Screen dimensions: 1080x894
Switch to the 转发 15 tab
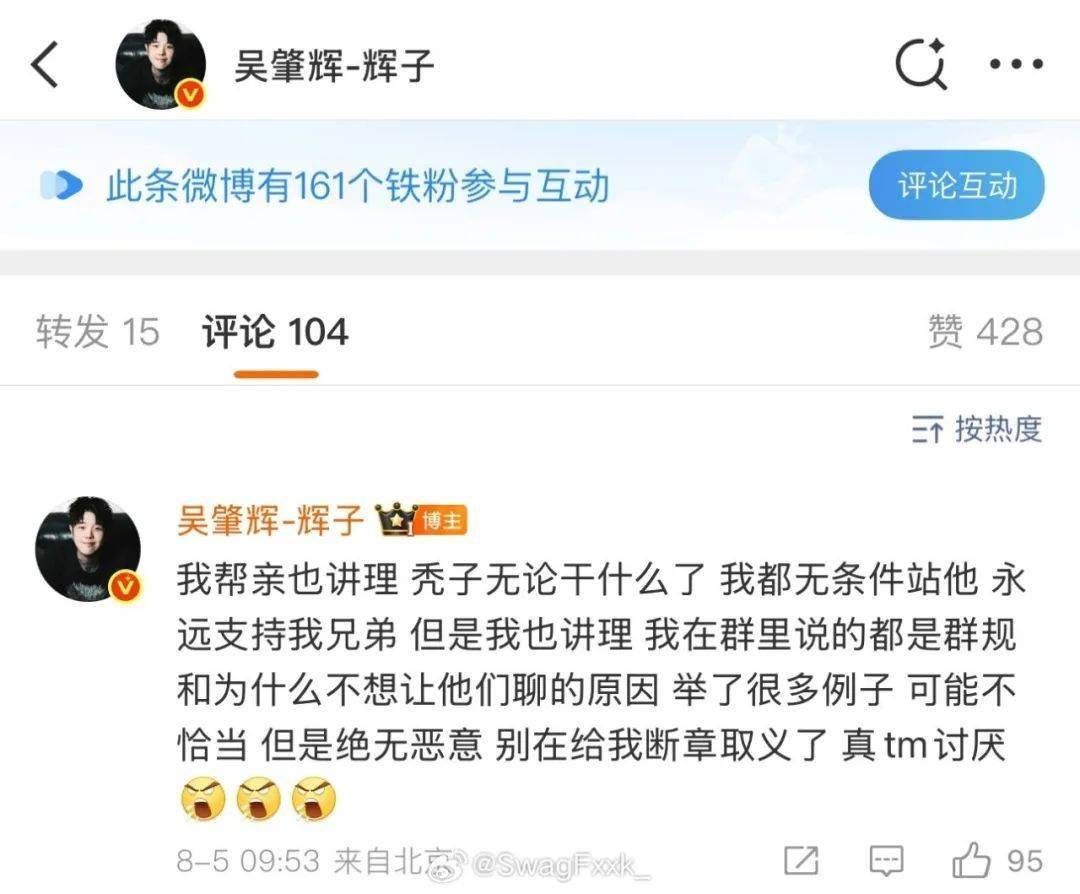98,331
